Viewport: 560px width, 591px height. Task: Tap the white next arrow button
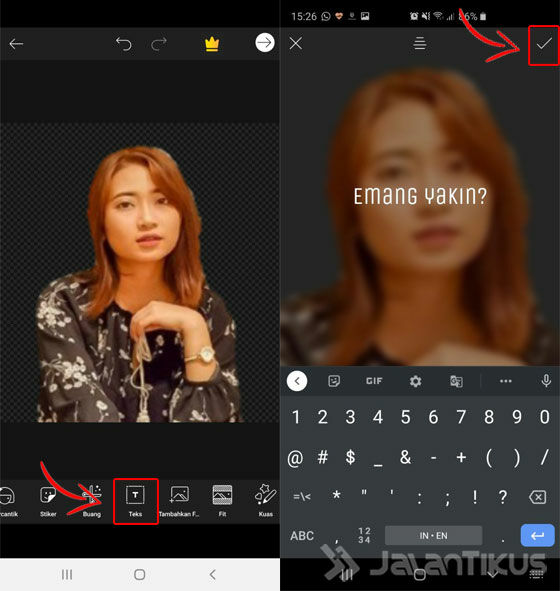click(265, 43)
